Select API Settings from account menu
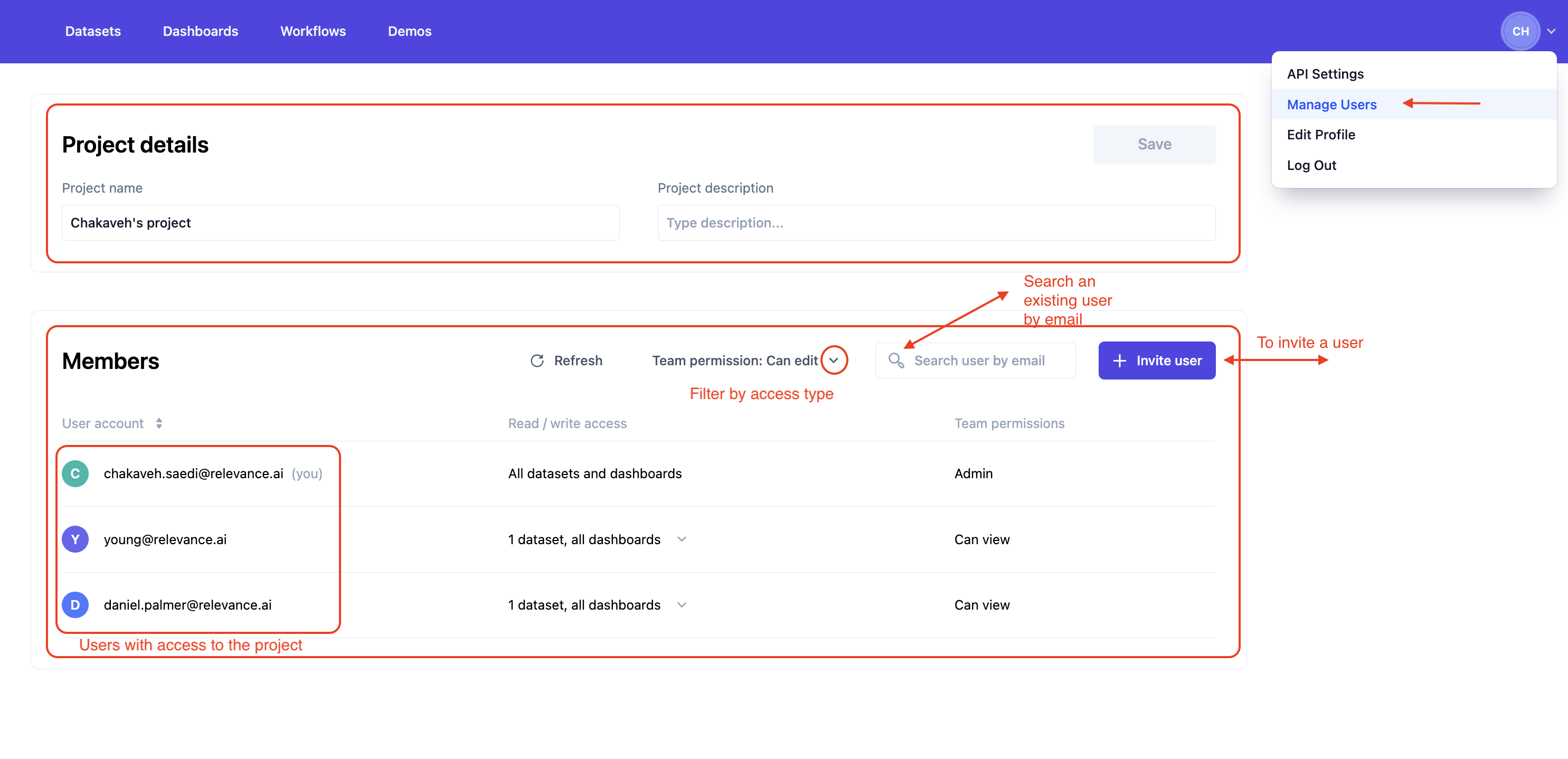The height and width of the screenshot is (759, 1568). 1325,74
